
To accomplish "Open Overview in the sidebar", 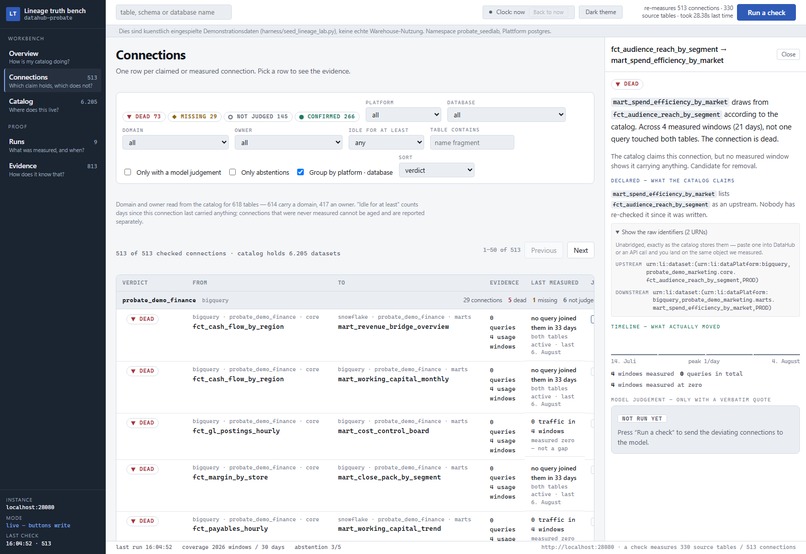I will (52, 57).
